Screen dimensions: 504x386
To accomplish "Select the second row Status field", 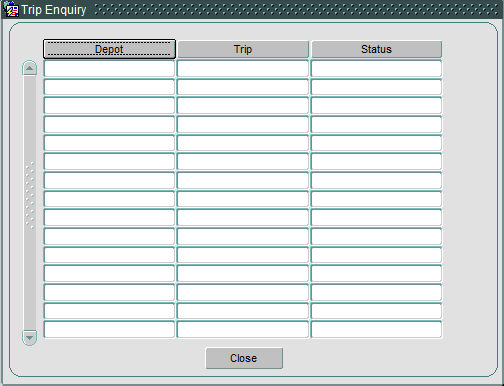I will point(377,87).
